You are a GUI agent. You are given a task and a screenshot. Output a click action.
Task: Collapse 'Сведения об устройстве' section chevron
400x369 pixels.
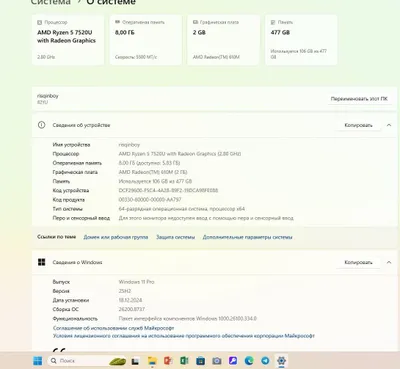[389, 125]
